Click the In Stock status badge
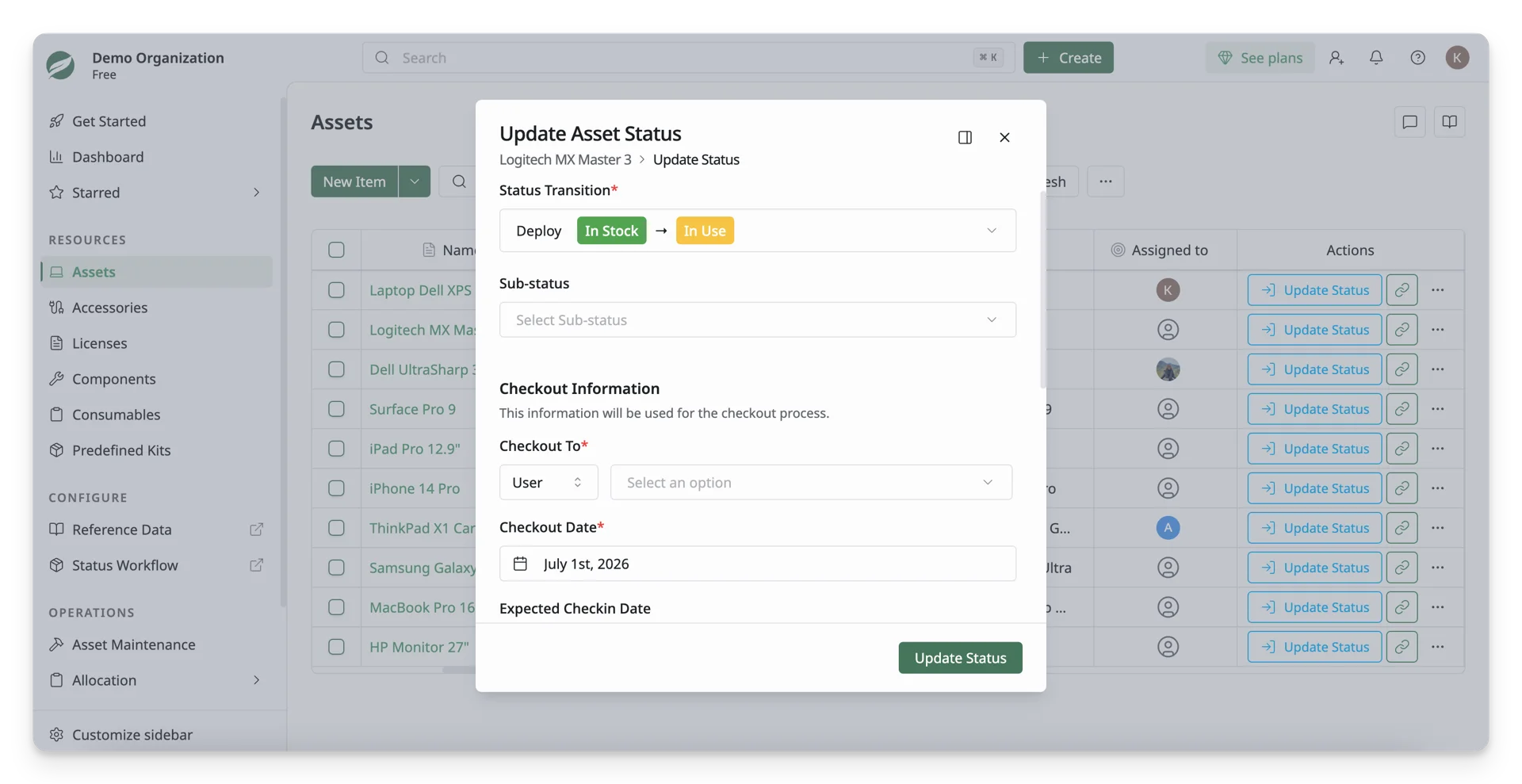The width and height of the screenshot is (1522, 784). tap(611, 231)
